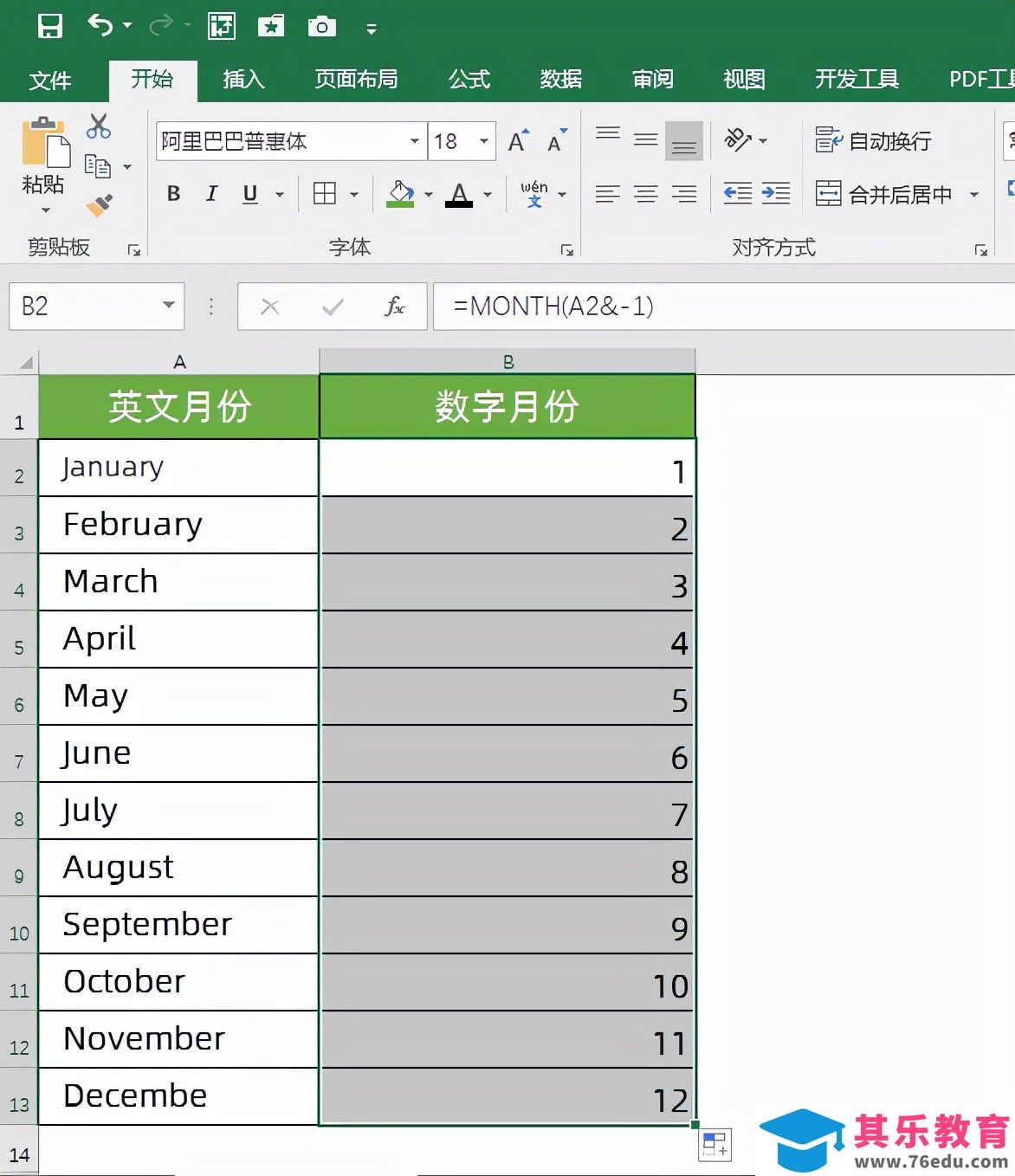The image size is (1015, 1176).
Task: Open clipboard pane dialog launcher
Action: point(134,249)
